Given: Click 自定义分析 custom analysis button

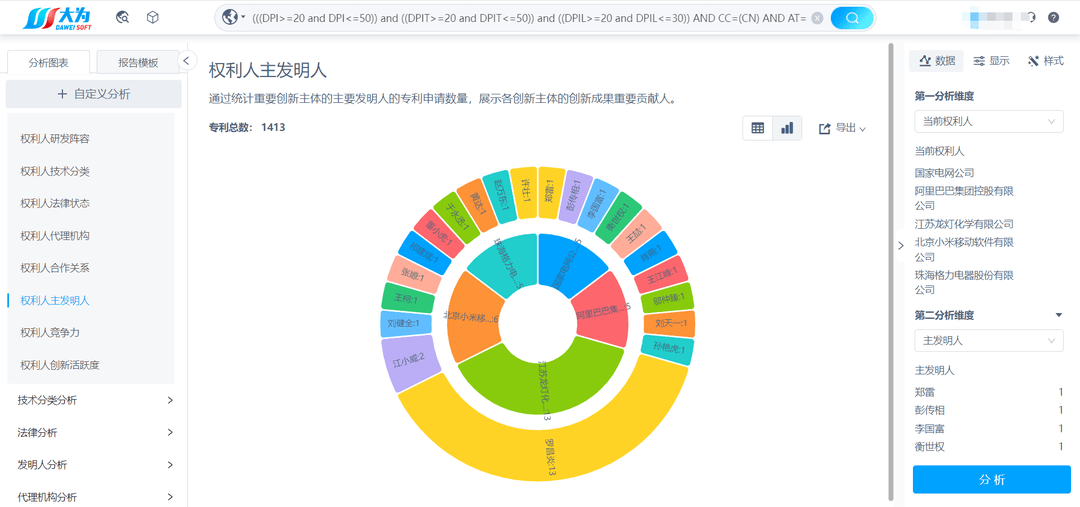Looking at the screenshot, I should point(94,94).
